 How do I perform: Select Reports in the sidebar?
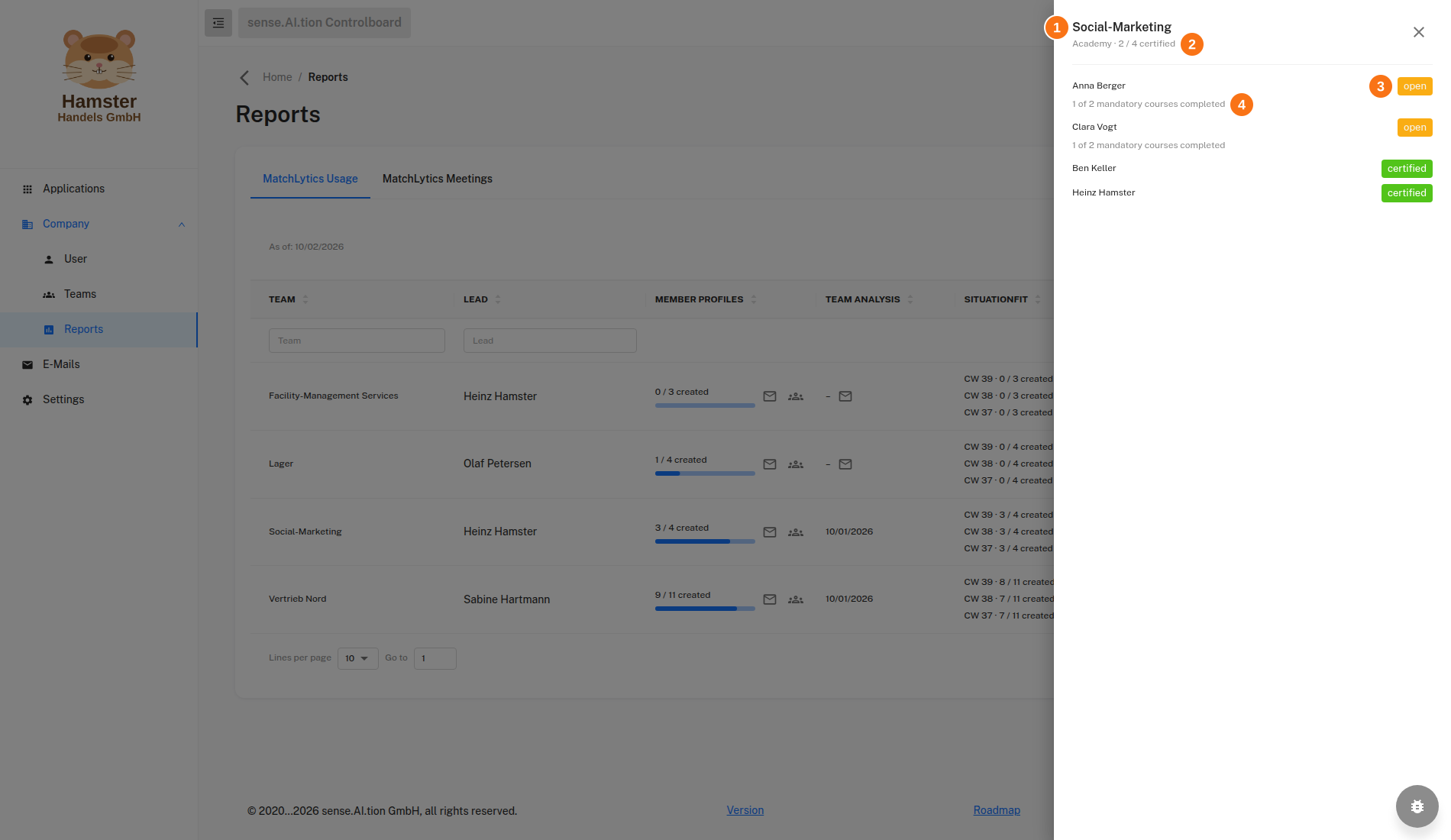(99, 329)
